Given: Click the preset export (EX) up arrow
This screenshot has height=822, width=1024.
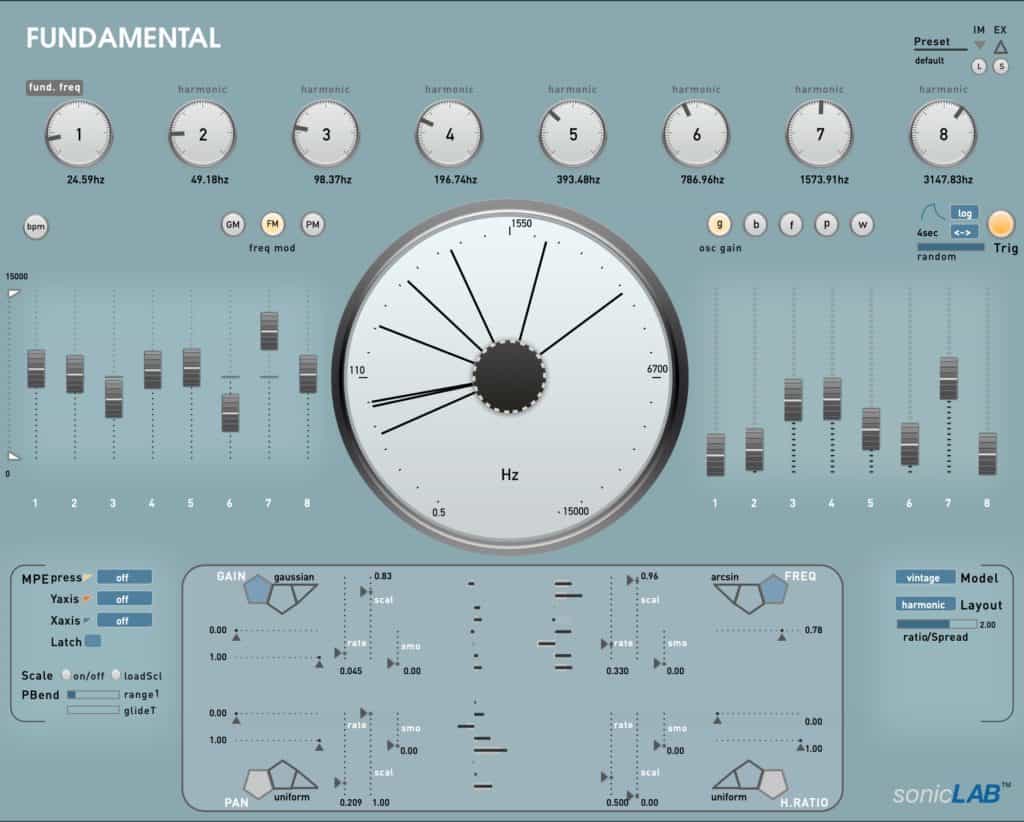Looking at the screenshot, I should click(x=1000, y=46).
